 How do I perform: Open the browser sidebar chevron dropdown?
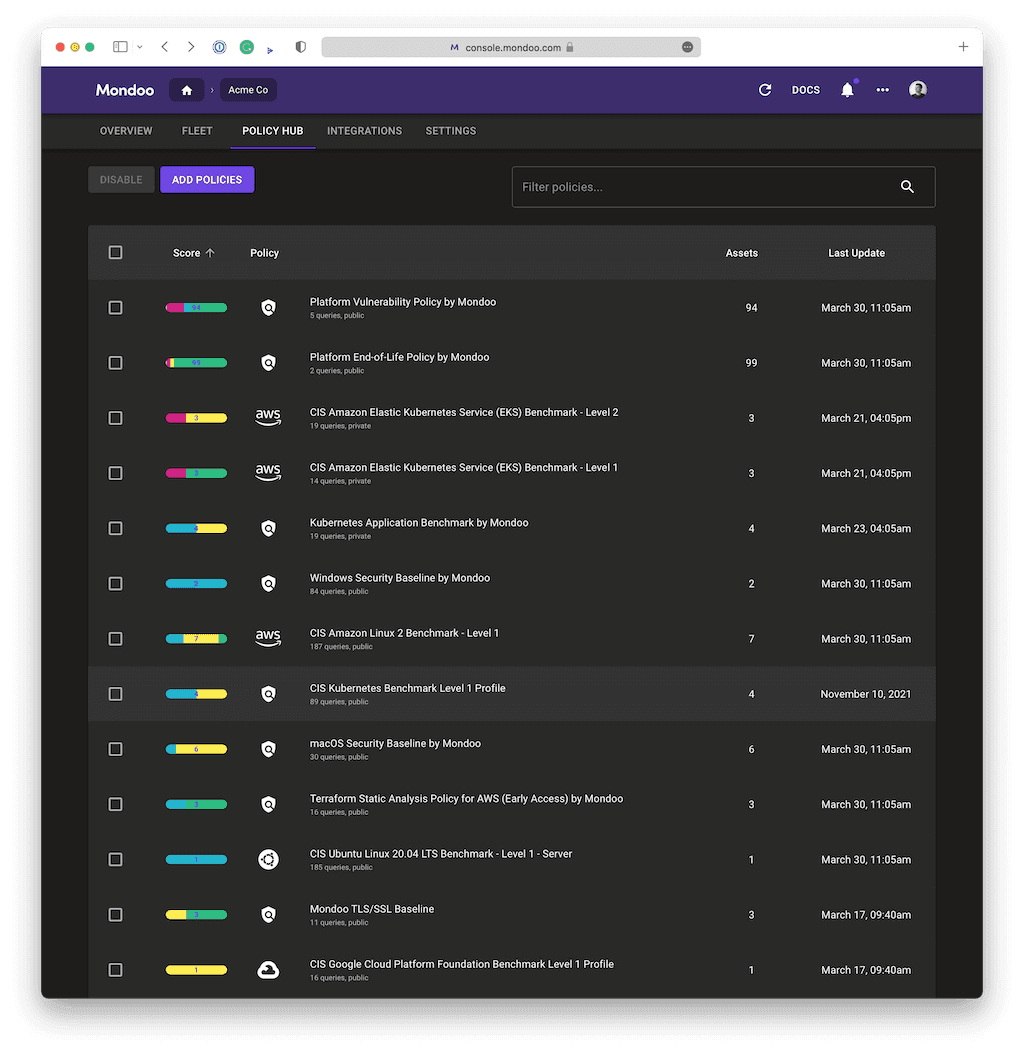pos(139,46)
